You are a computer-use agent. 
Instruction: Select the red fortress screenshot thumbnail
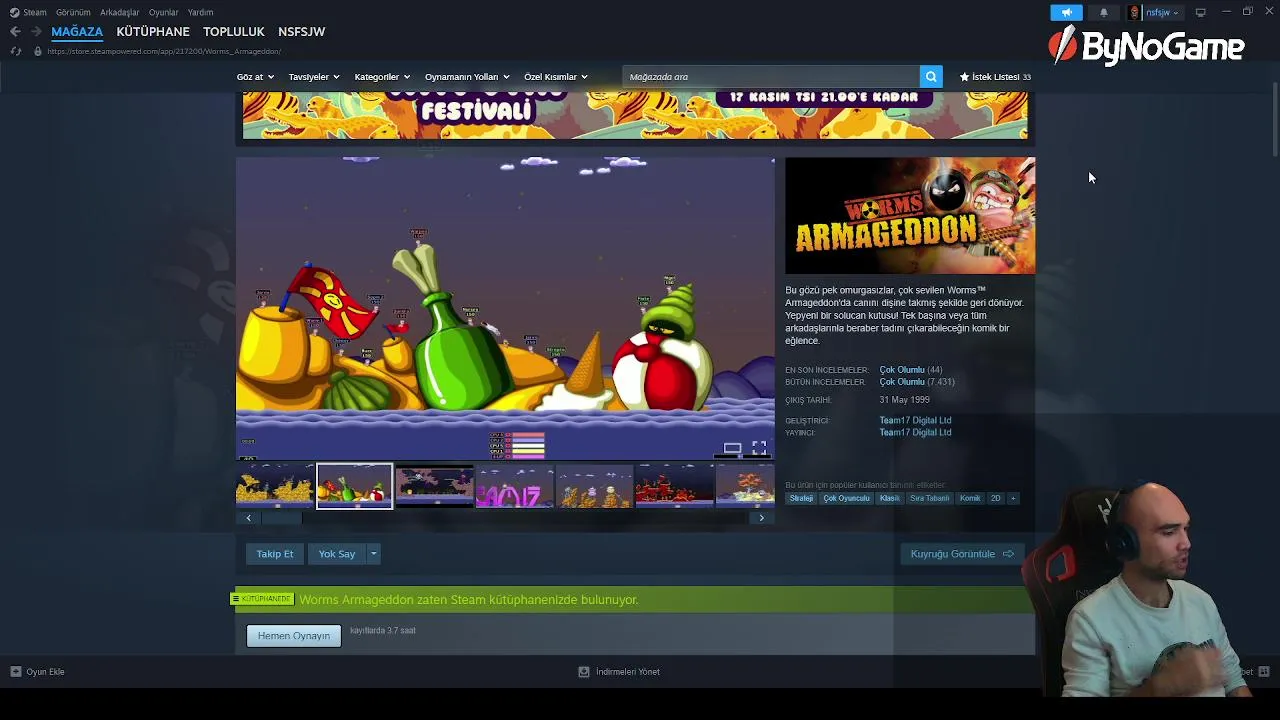[x=674, y=486]
